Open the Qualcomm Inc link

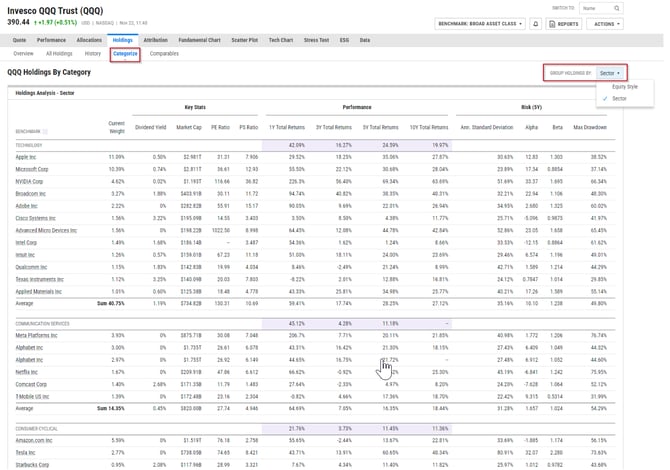32,269
